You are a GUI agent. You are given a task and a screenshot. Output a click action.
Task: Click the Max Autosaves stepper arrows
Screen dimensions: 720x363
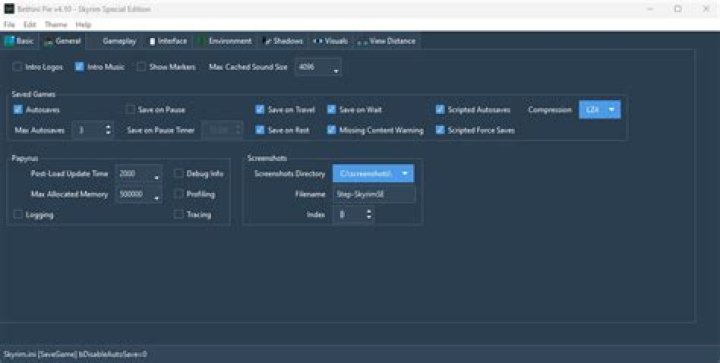point(108,130)
